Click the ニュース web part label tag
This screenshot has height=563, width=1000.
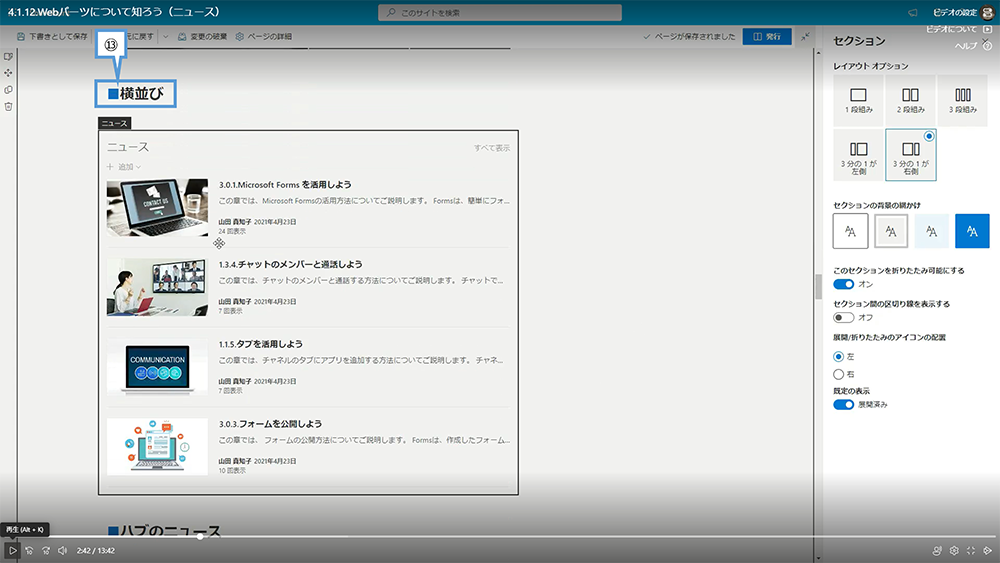115,123
